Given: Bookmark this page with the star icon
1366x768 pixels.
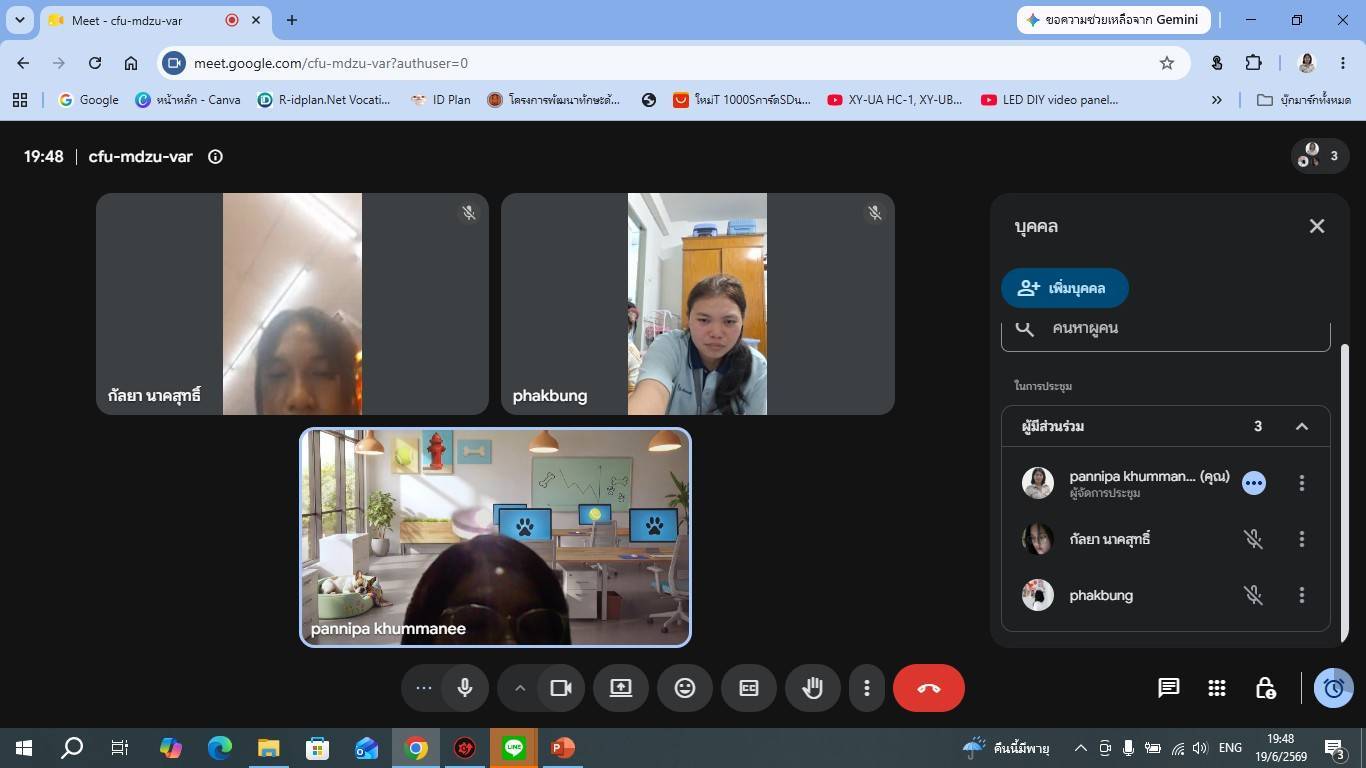Looking at the screenshot, I should [1166, 63].
